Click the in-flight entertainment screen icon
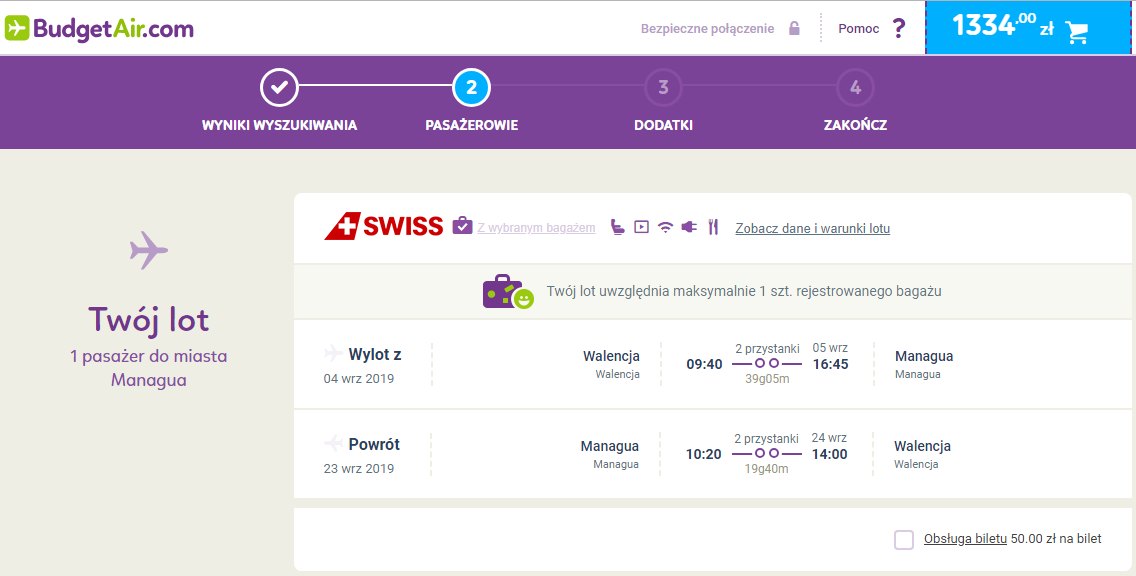Viewport: 1136px width, 576px height. (x=641, y=227)
